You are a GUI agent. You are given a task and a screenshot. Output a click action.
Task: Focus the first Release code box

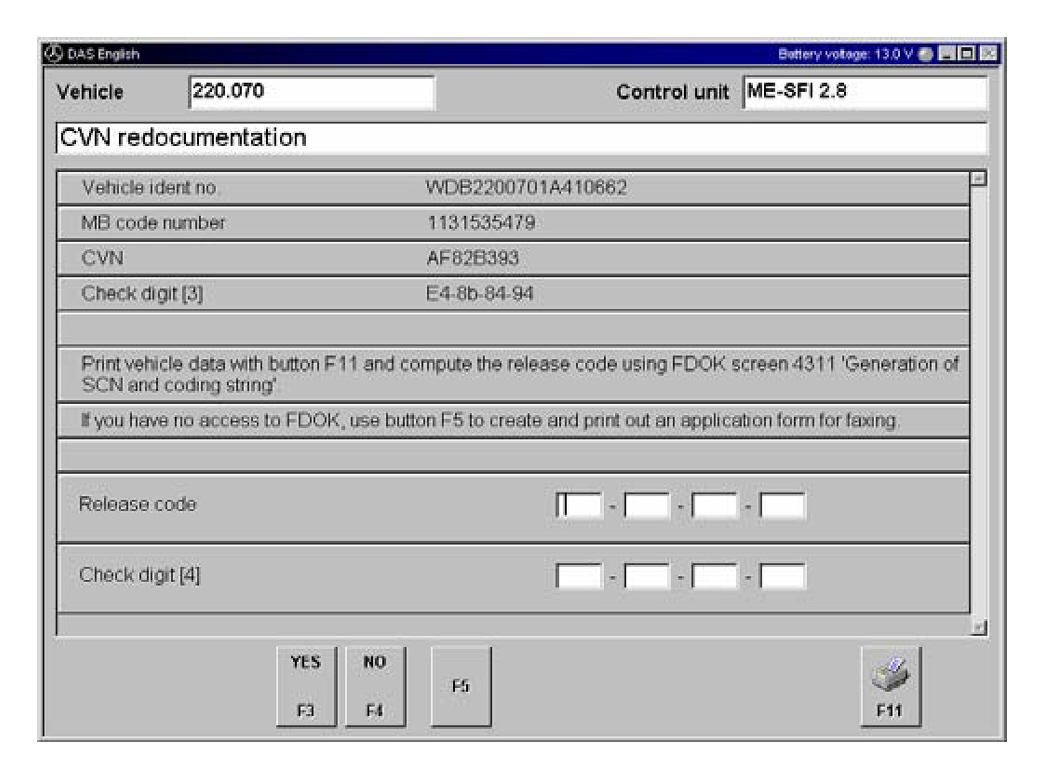coord(579,507)
